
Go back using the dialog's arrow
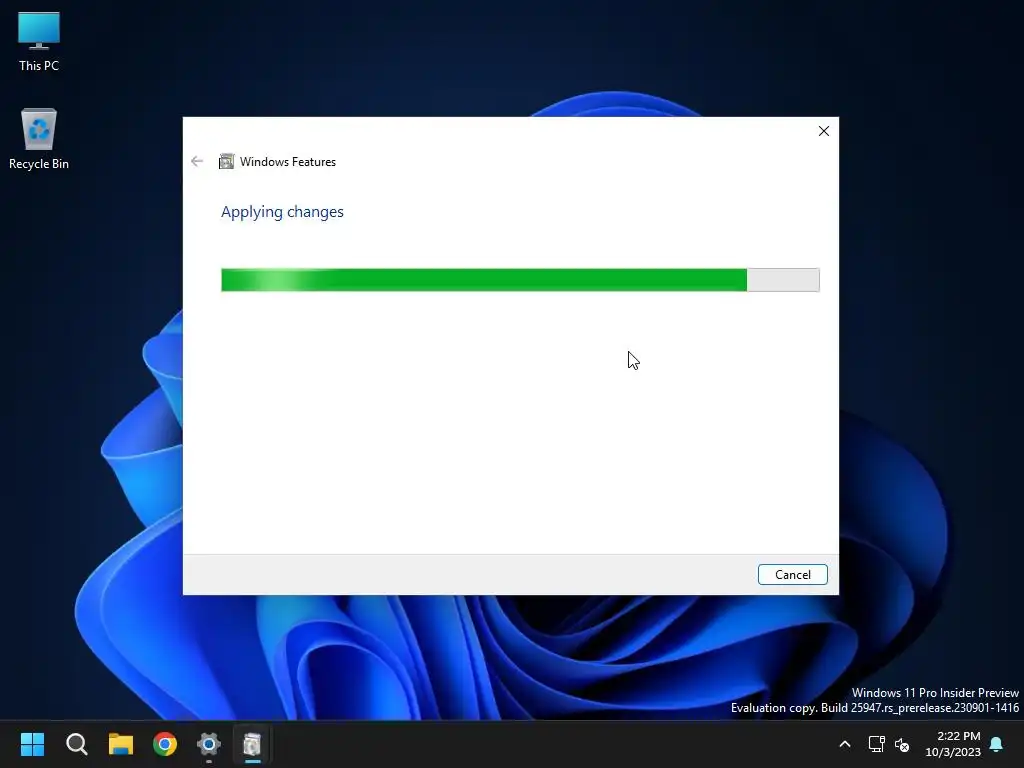coord(197,161)
